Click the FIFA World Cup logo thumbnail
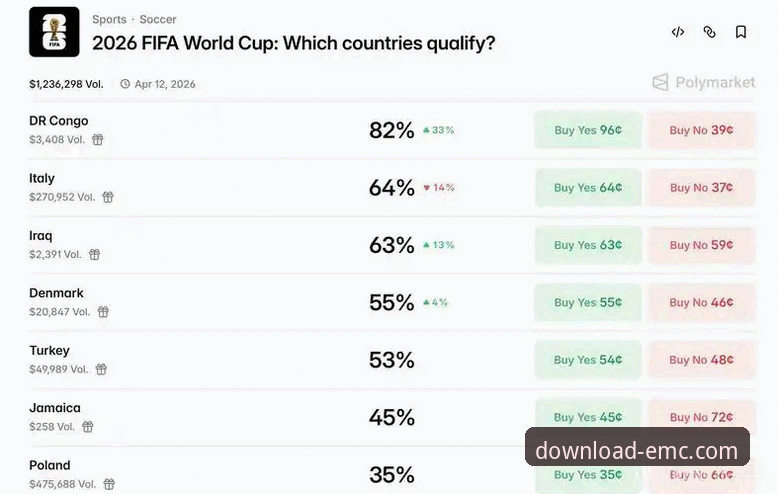The image size is (778, 494). point(54,32)
